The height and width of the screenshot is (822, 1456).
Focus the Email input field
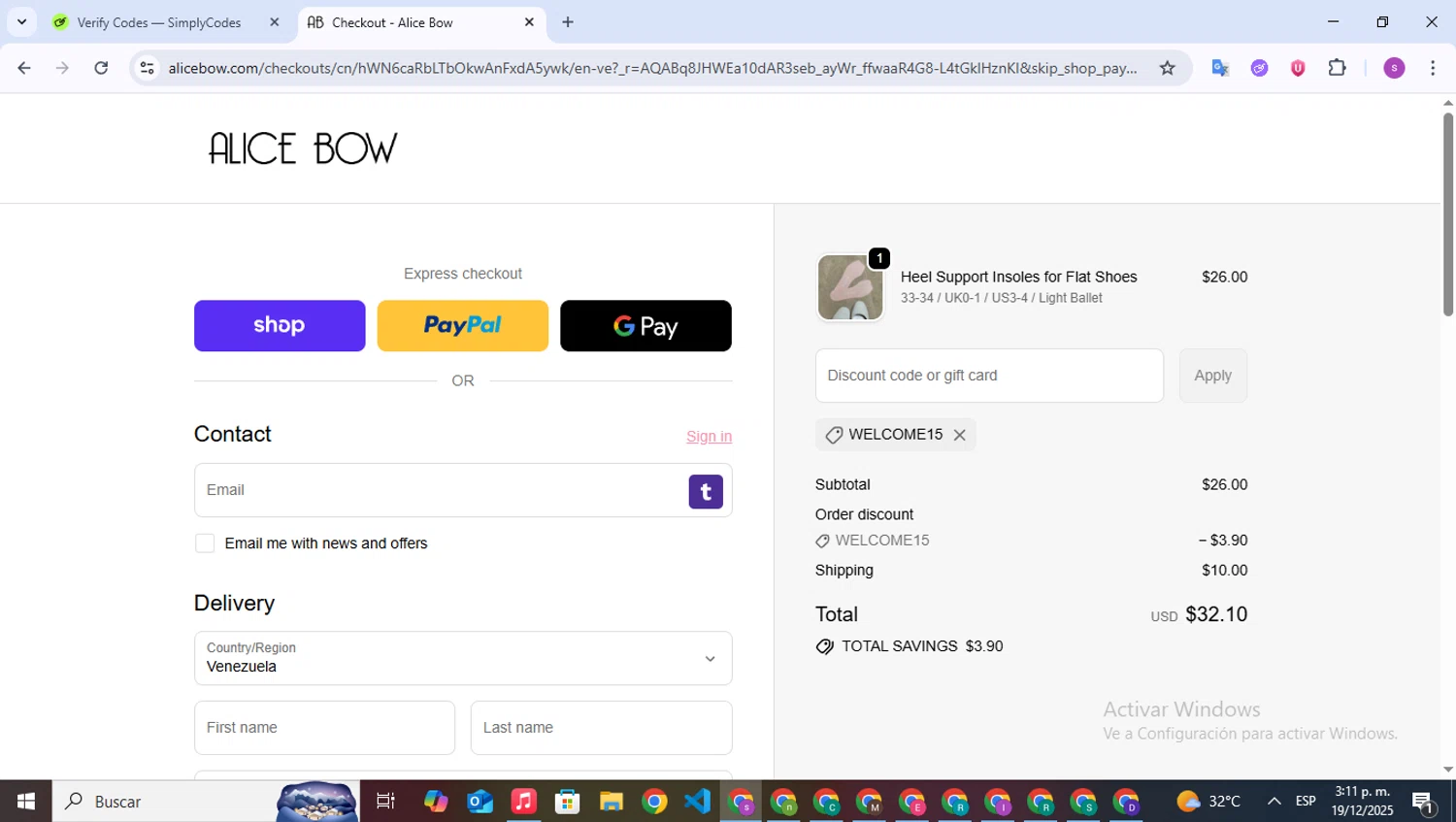[x=463, y=490]
